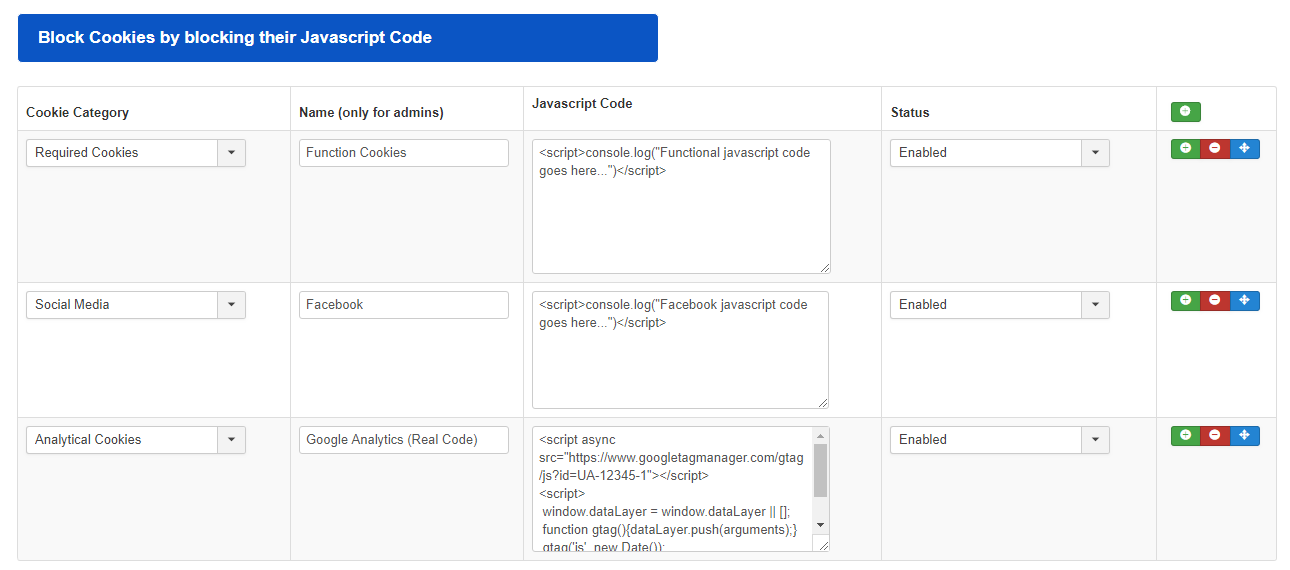This screenshot has width=1290, height=570.
Task: Click the Function Cookies name field
Action: pos(404,153)
